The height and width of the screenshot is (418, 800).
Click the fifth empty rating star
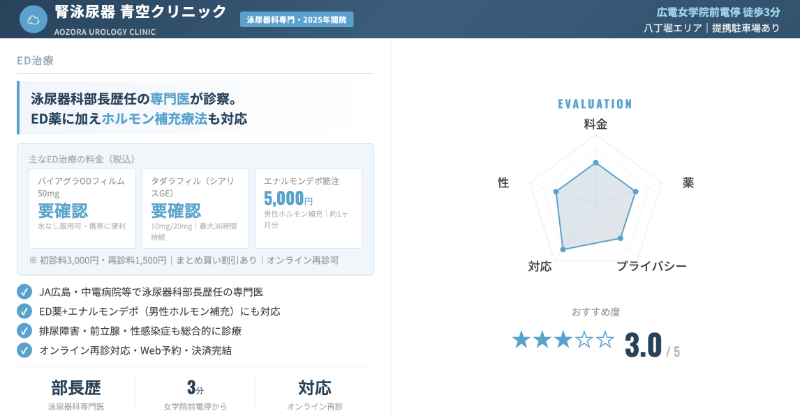(605, 340)
